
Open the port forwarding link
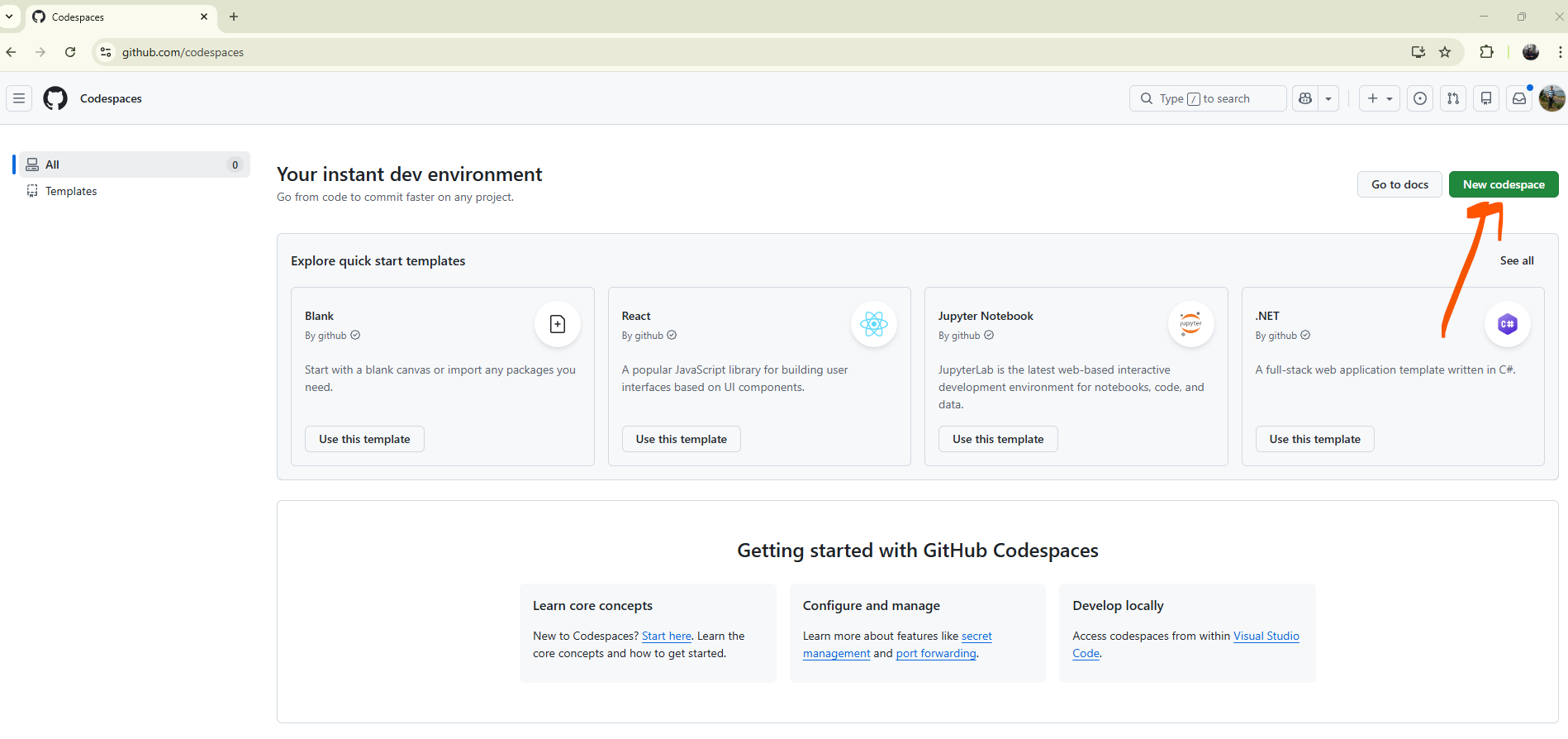936,653
